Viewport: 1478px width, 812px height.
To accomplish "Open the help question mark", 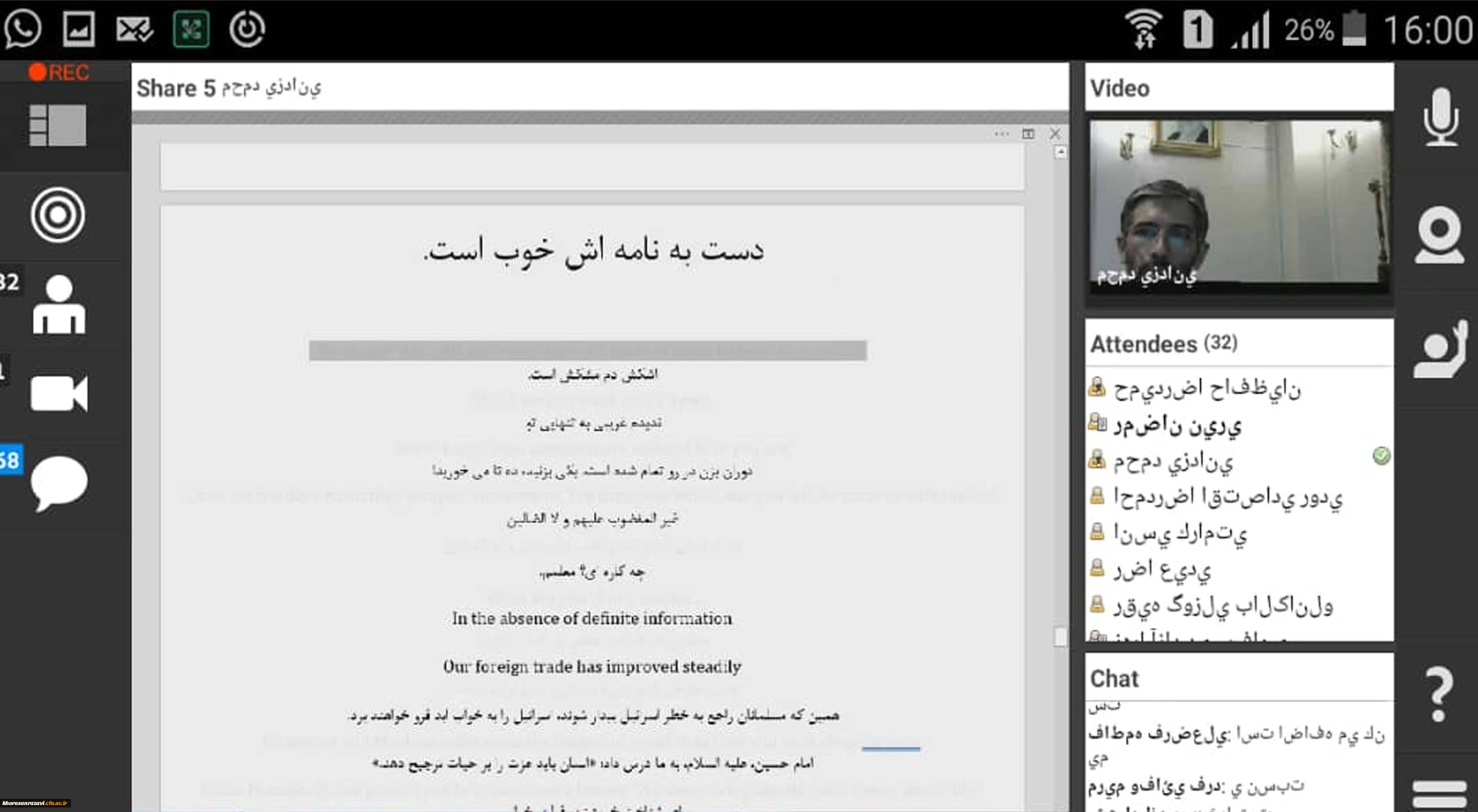I will click(x=1439, y=693).
